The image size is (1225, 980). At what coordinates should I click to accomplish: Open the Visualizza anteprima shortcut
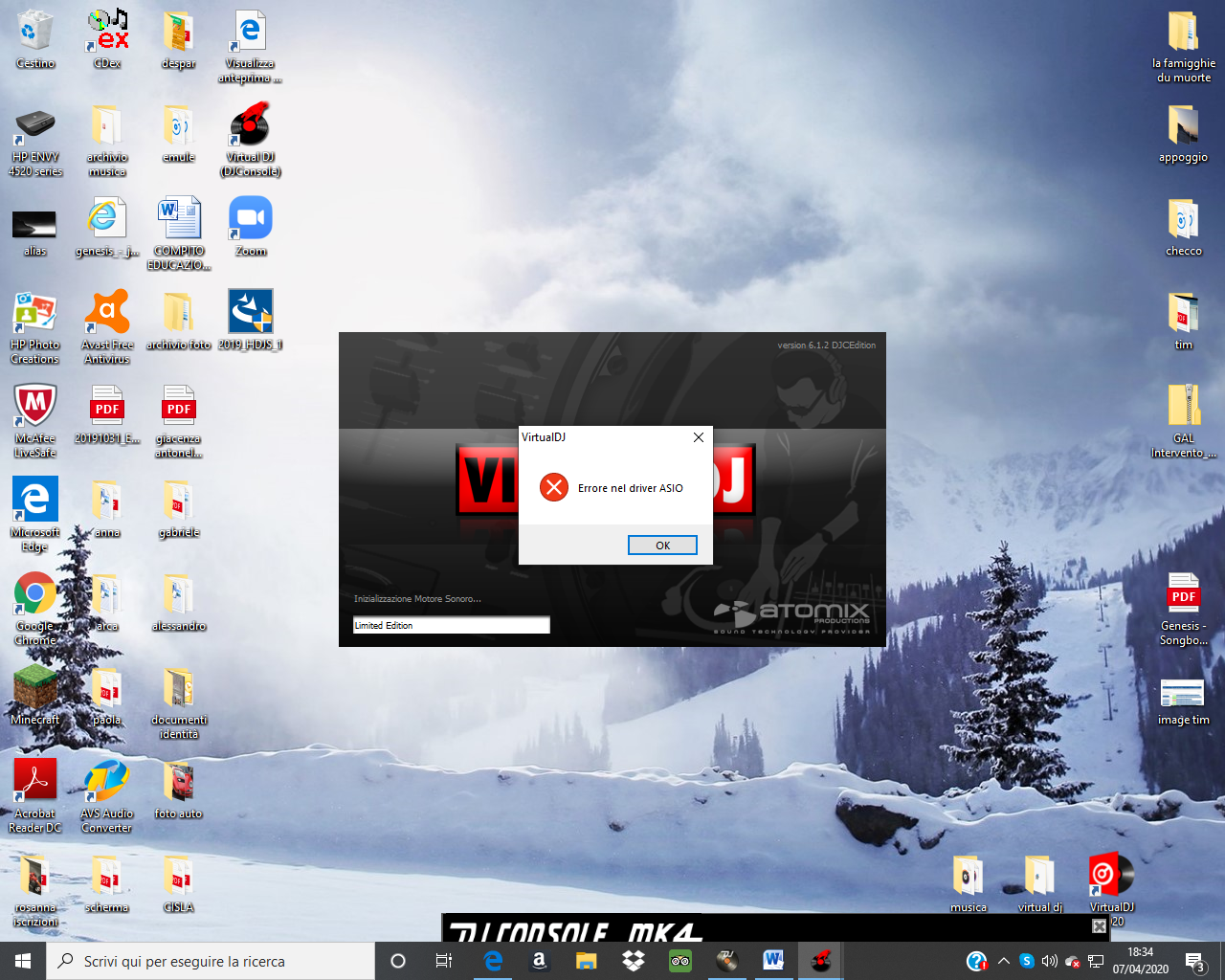(x=250, y=47)
